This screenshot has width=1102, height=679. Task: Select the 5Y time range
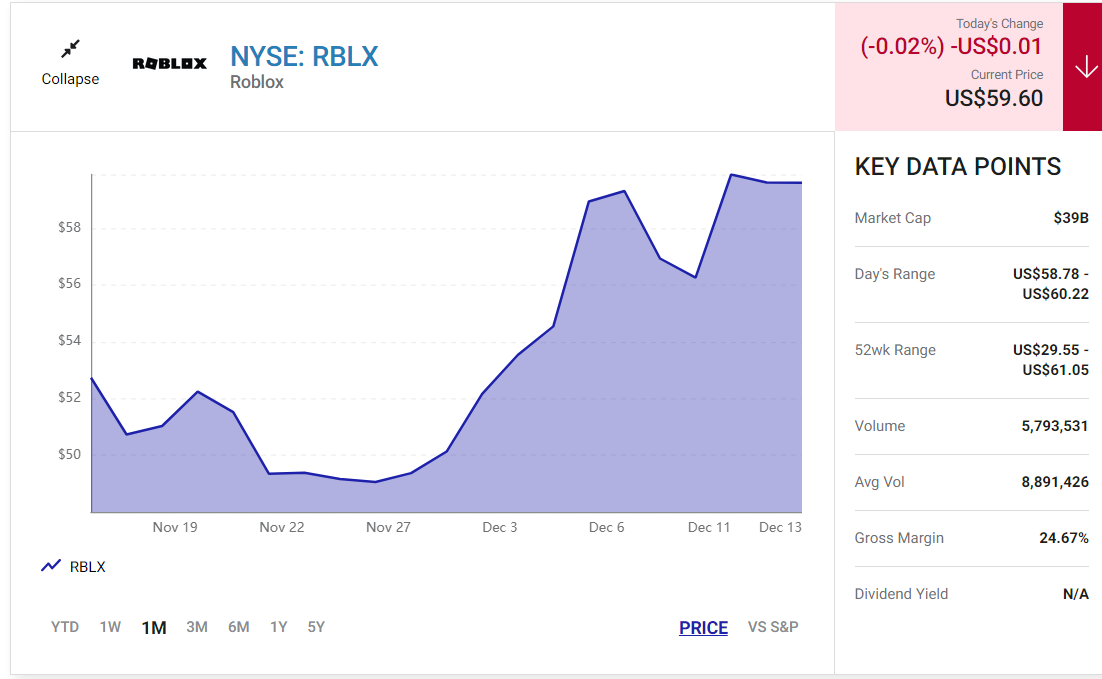pos(316,627)
